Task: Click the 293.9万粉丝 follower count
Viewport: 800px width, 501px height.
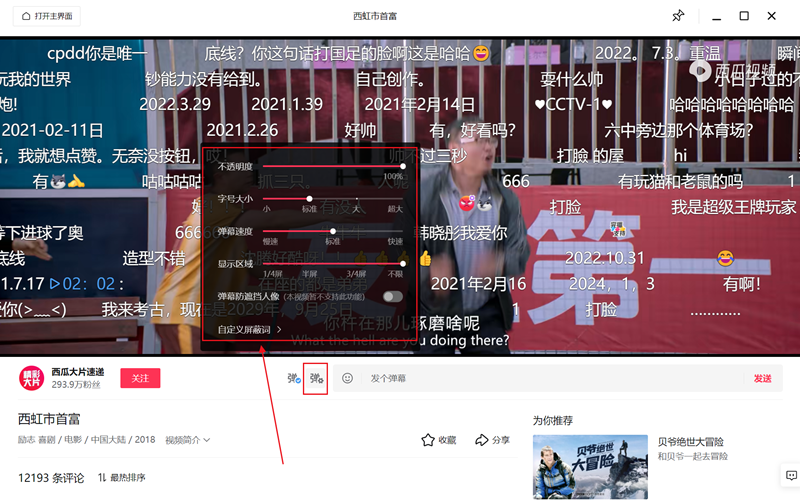Action: pyautogui.click(x=76, y=385)
